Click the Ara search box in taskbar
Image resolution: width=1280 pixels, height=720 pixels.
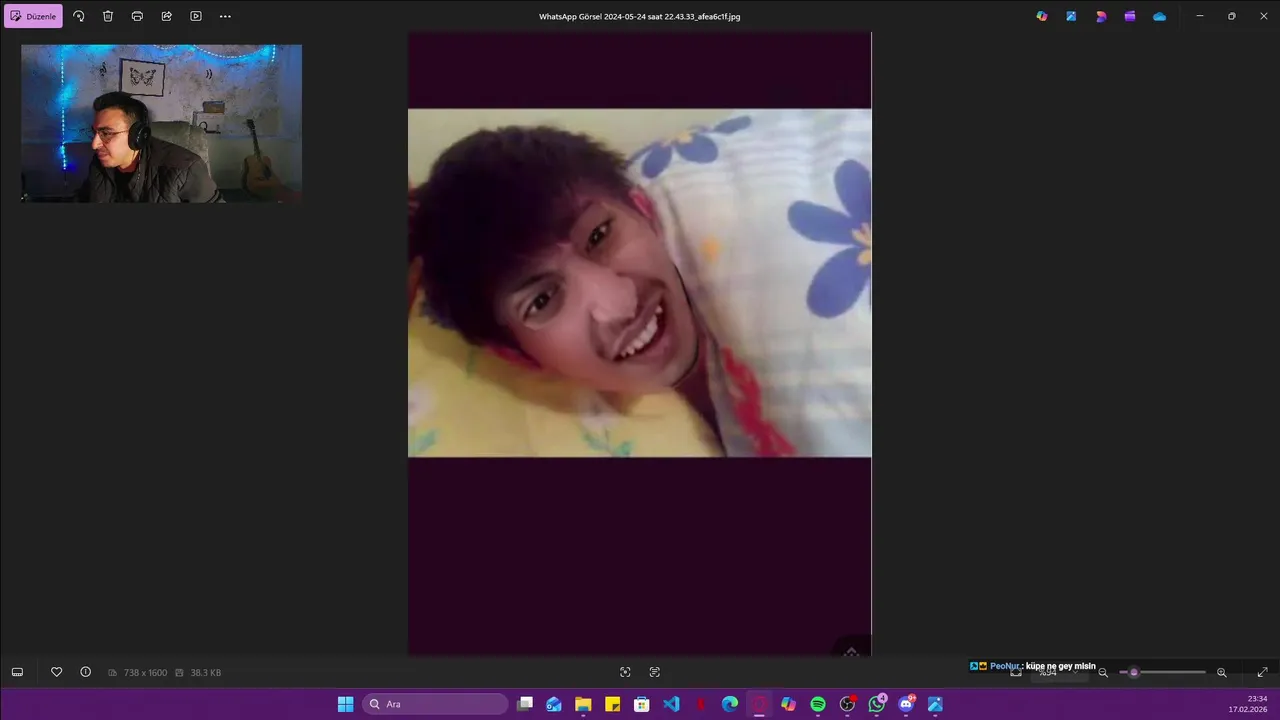[435, 704]
